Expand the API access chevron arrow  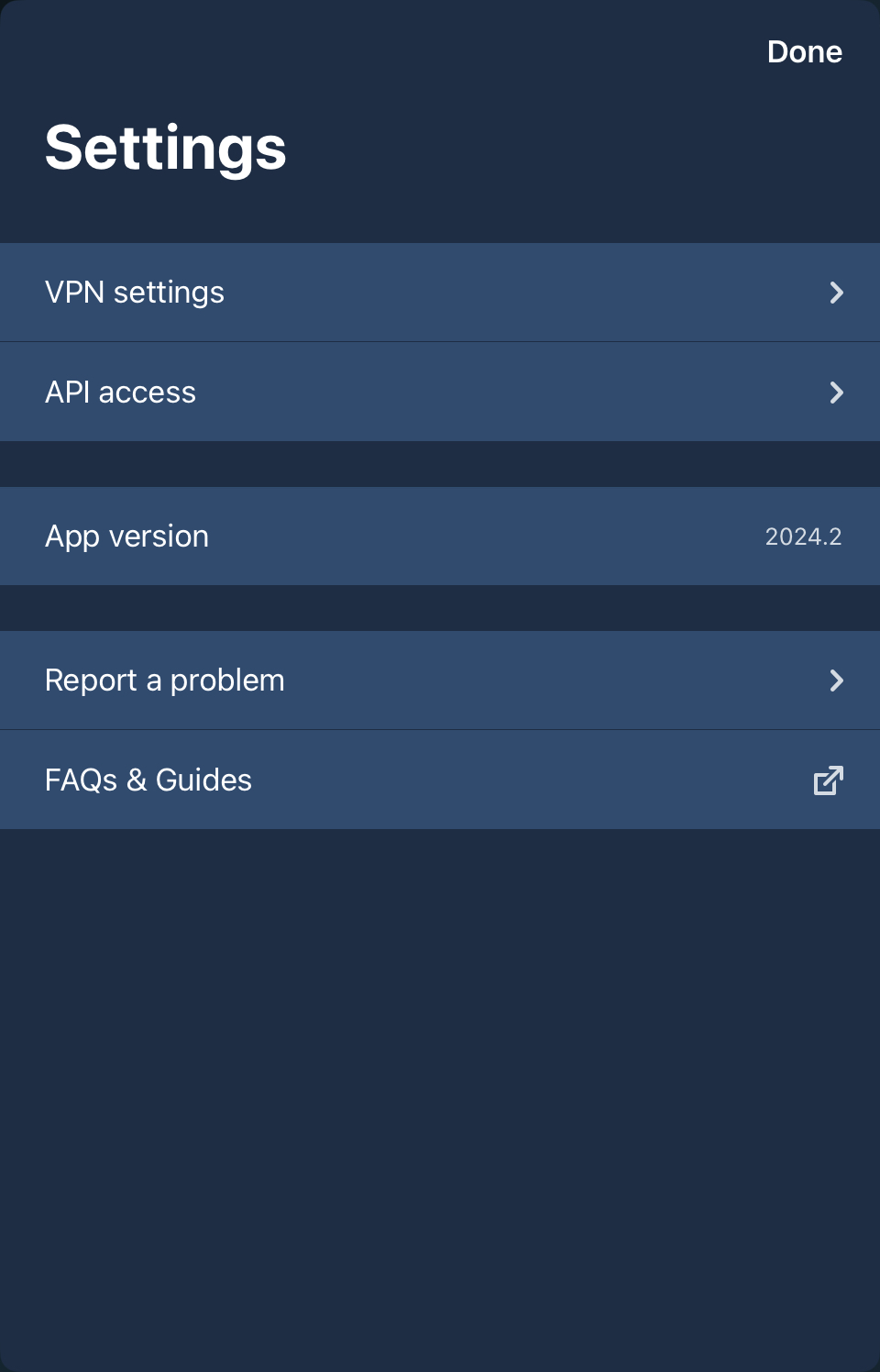(x=836, y=393)
